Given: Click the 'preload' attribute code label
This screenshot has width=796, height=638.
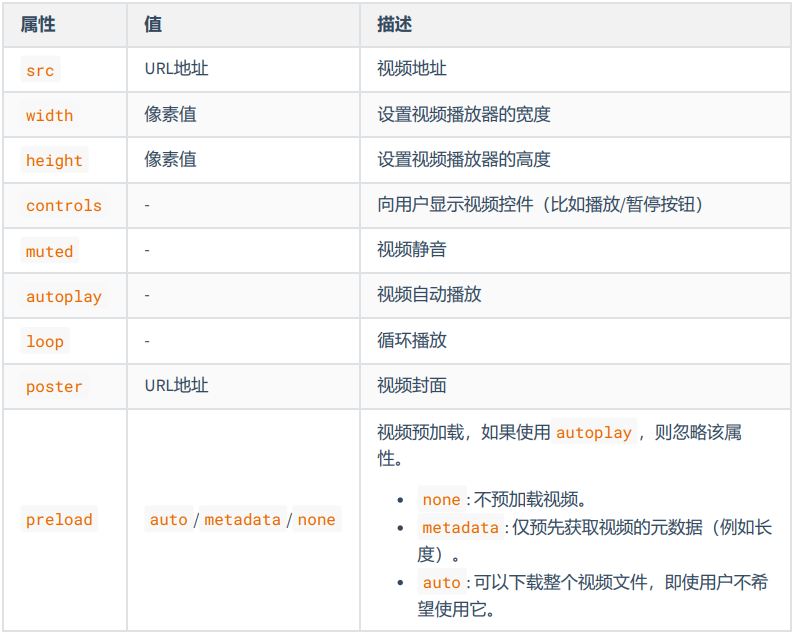Looking at the screenshot, I should tap(59, 520).
